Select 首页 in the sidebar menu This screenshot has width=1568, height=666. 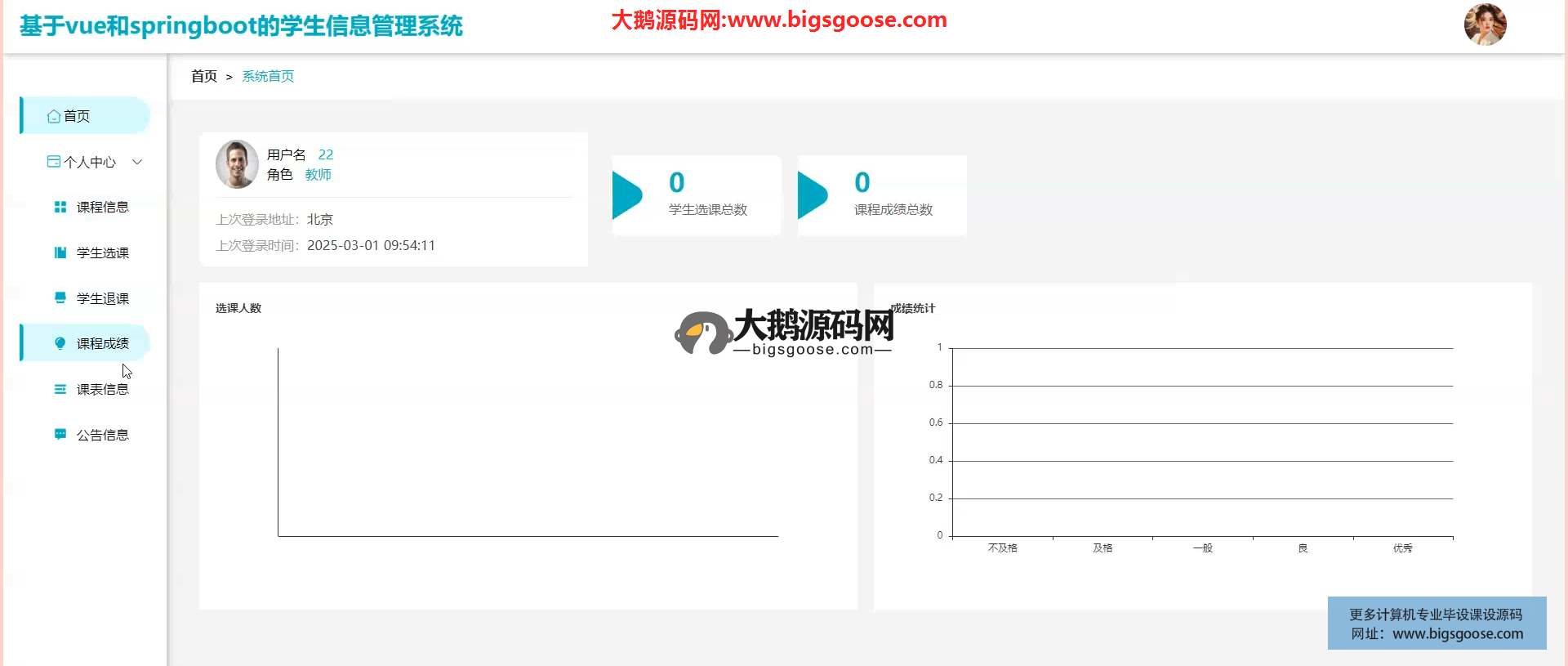click(77, 116)
